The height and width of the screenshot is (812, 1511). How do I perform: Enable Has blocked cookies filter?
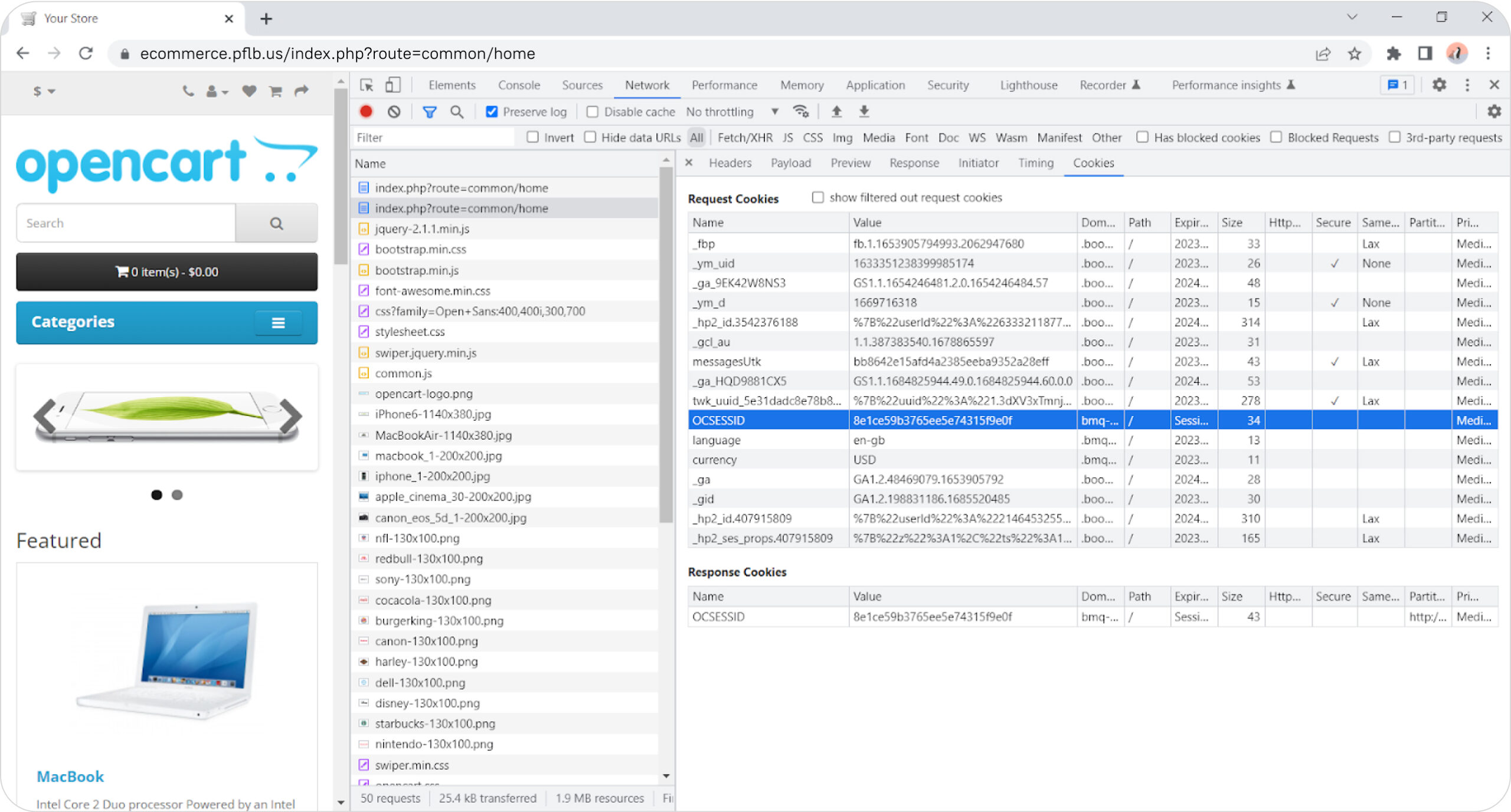point(1142,138)
